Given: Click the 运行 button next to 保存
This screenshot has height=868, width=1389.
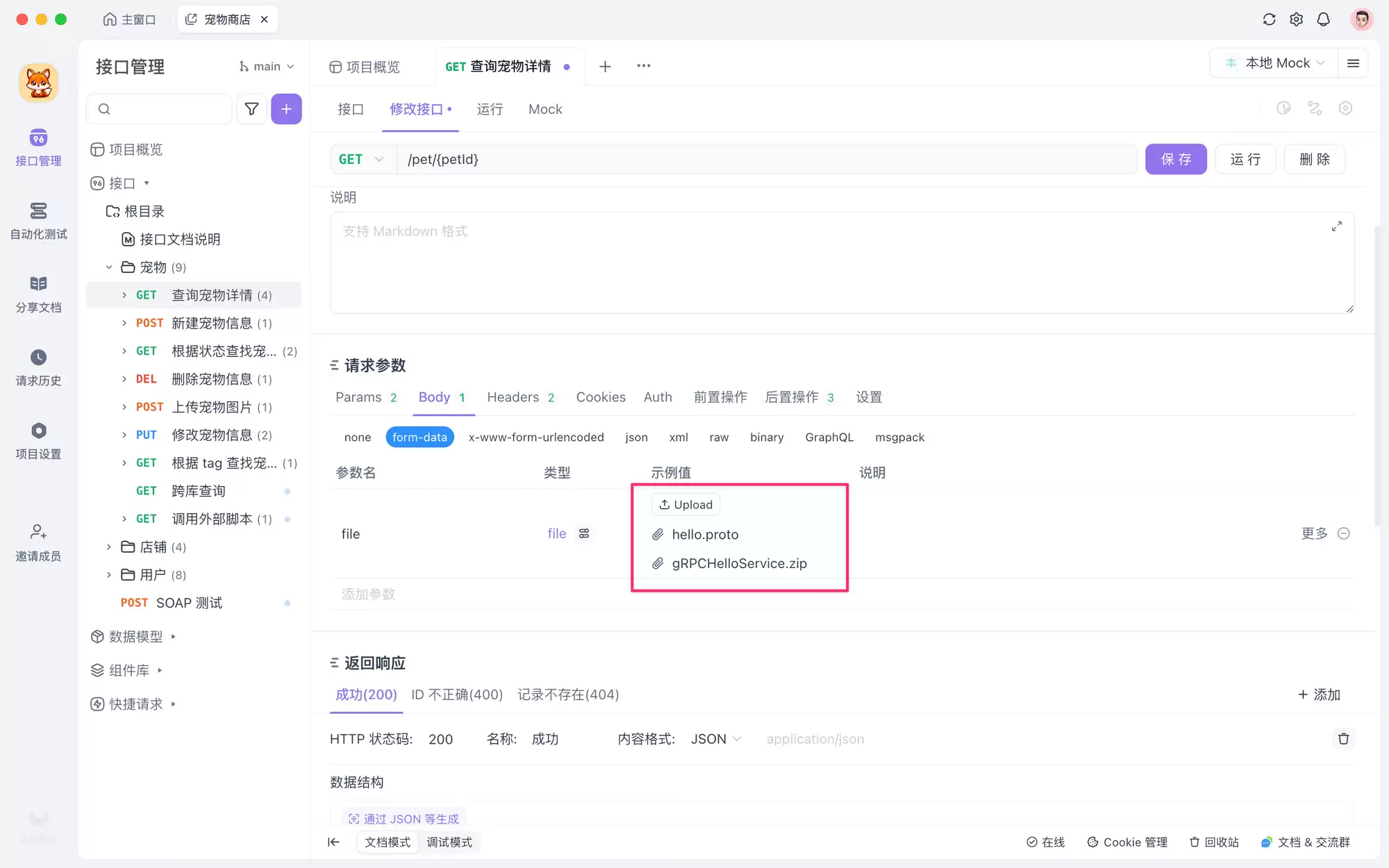Looking at the screenshot, I should [x=1245, y=159].
